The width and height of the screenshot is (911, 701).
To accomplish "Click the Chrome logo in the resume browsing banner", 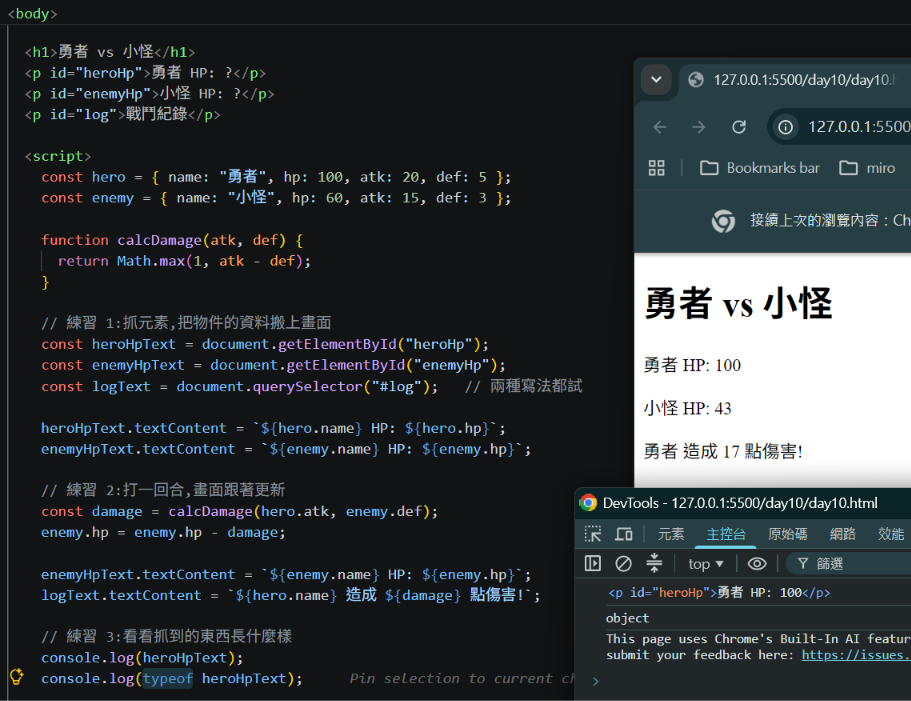I will pos(723,221).
